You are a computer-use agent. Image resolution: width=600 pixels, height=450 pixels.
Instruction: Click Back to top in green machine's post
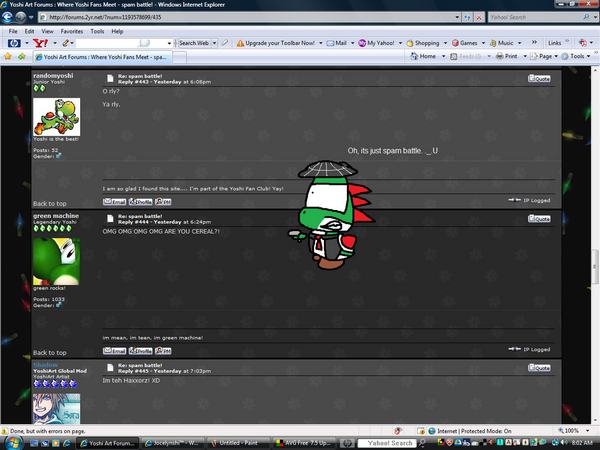tap(50, 353)
